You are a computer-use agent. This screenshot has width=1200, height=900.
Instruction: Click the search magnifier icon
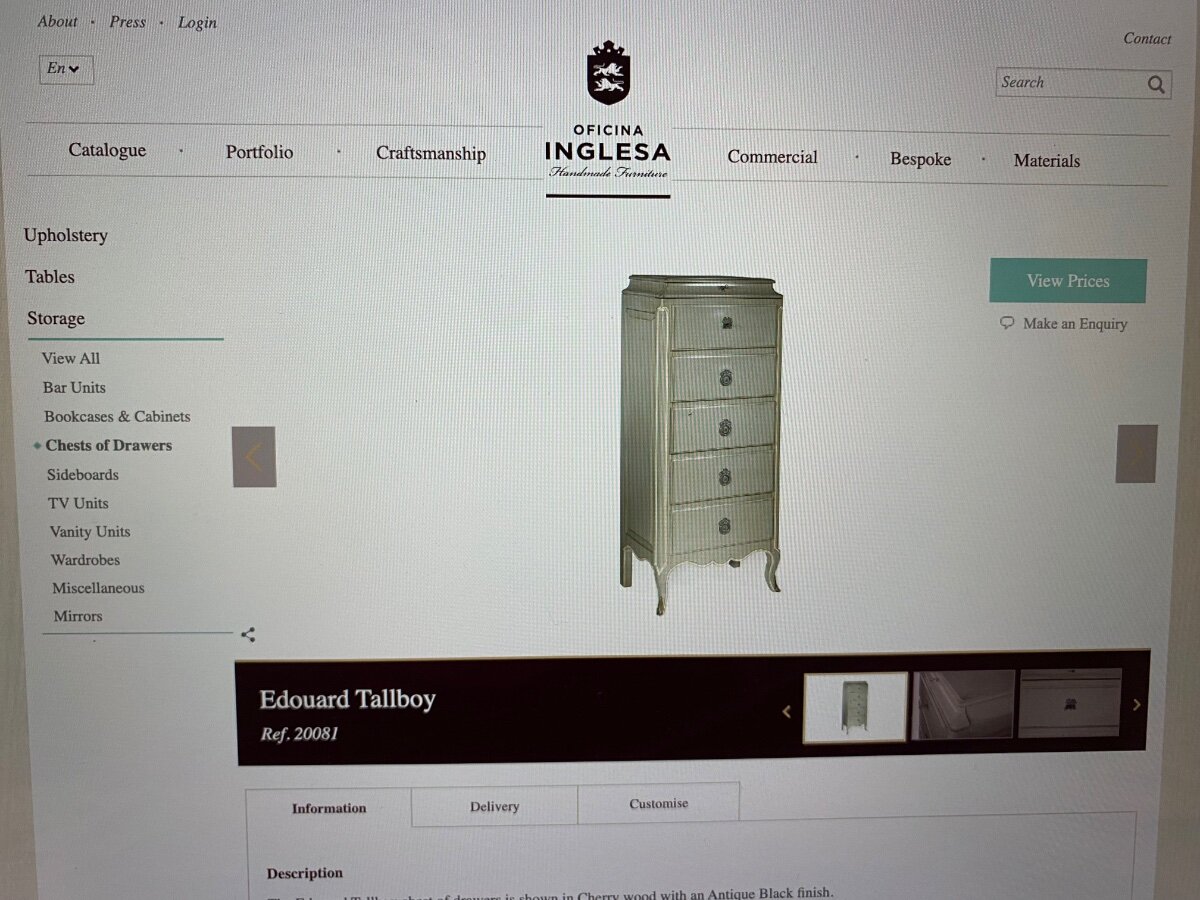coord(1156,85)
